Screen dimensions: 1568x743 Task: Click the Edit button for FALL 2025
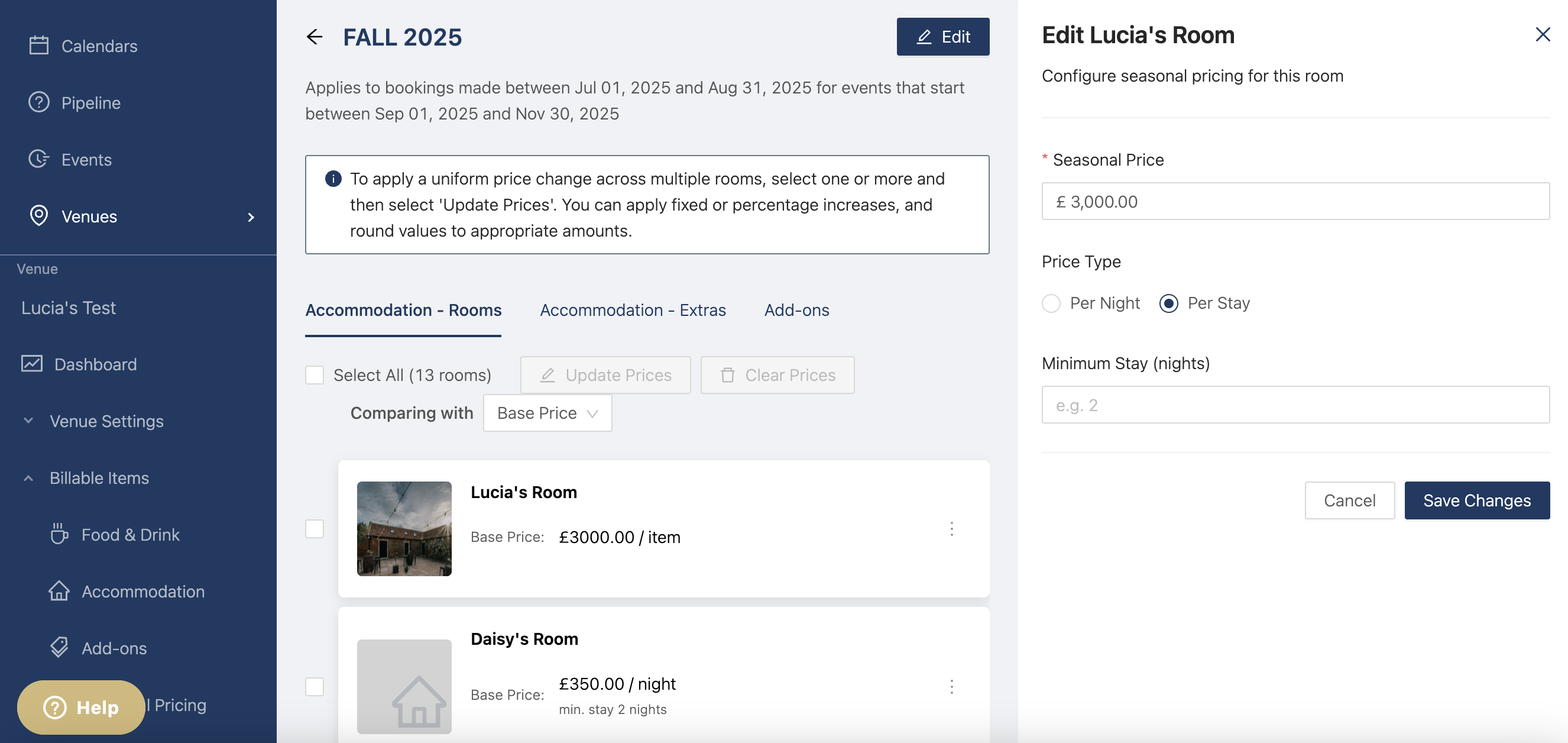coord(943,37)
